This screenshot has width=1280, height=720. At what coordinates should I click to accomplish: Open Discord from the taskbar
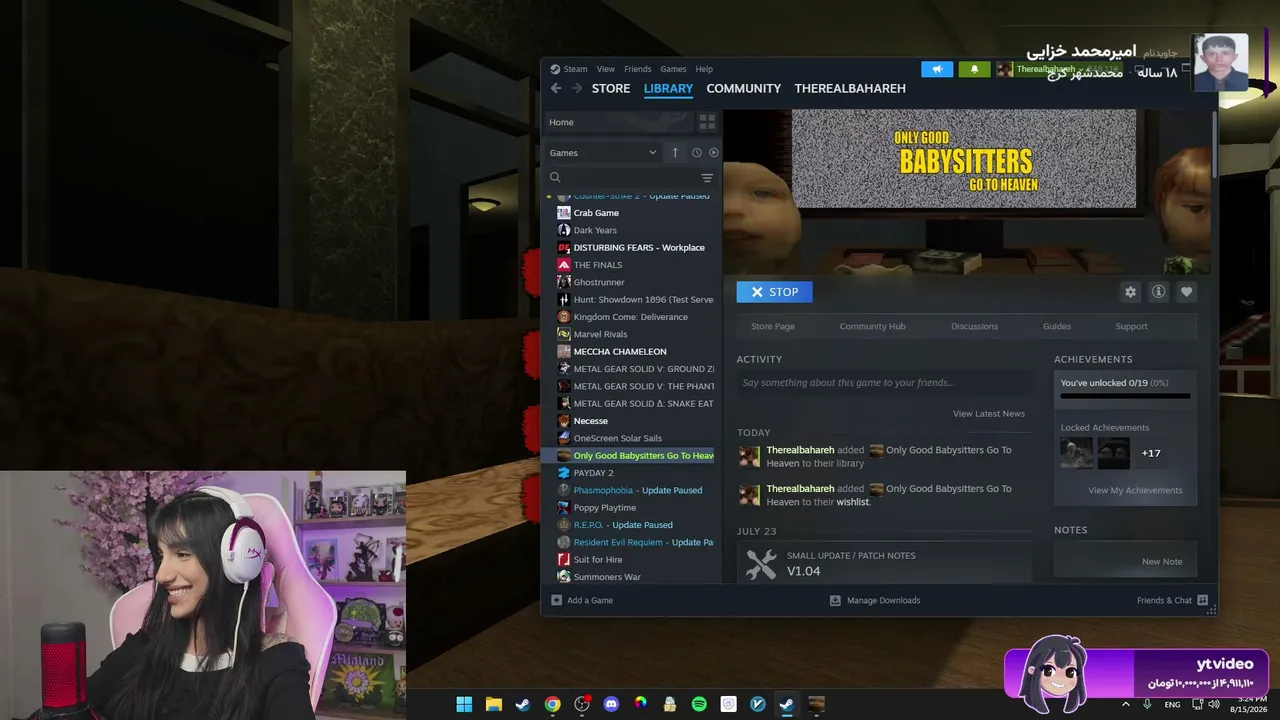pos(611,704)
